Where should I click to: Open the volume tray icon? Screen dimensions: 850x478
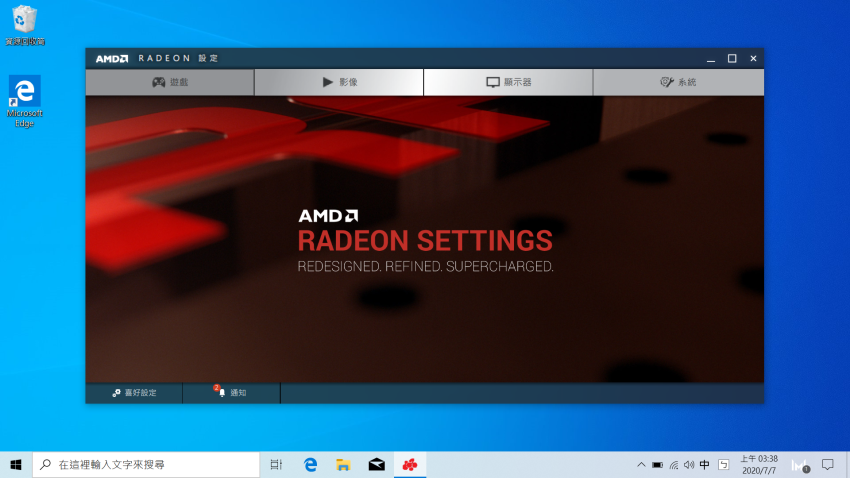[x=689, y=464]
